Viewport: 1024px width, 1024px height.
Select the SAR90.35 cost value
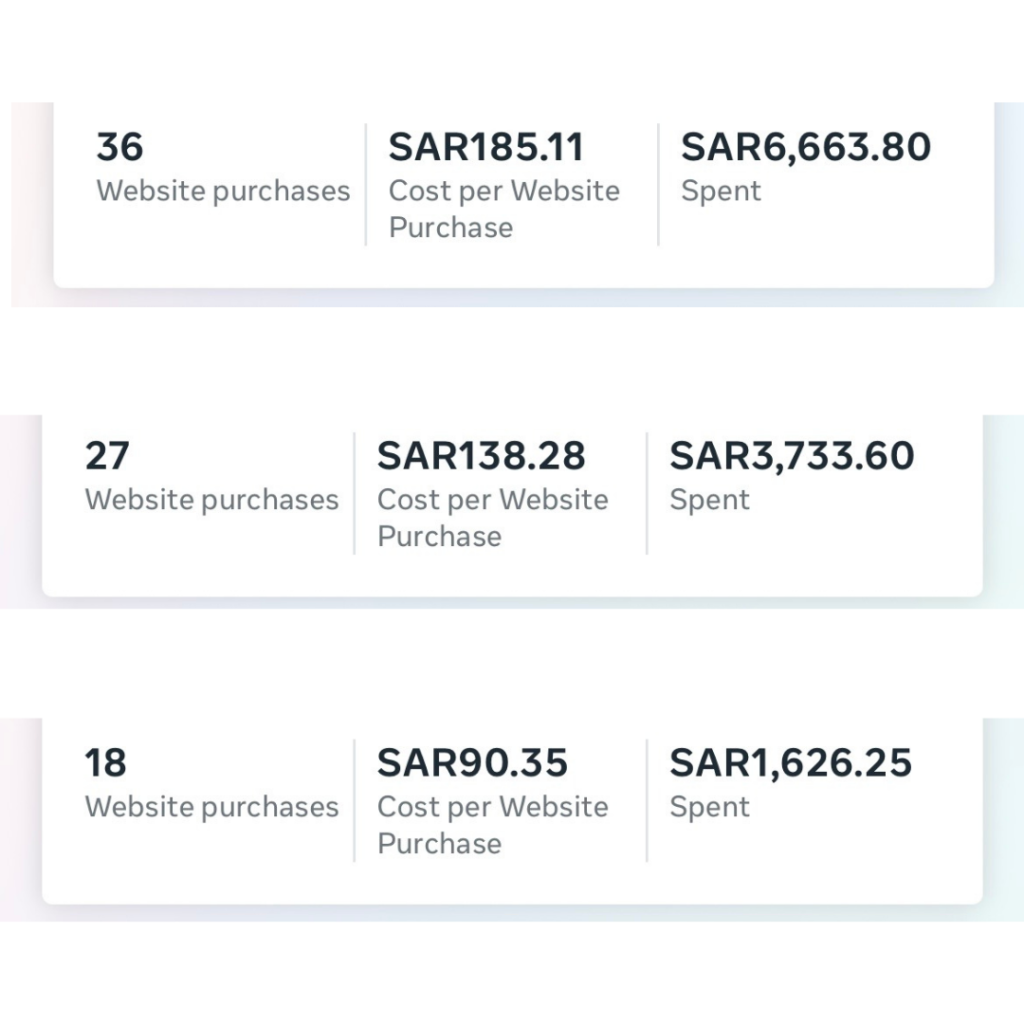(x=472, y=762)
